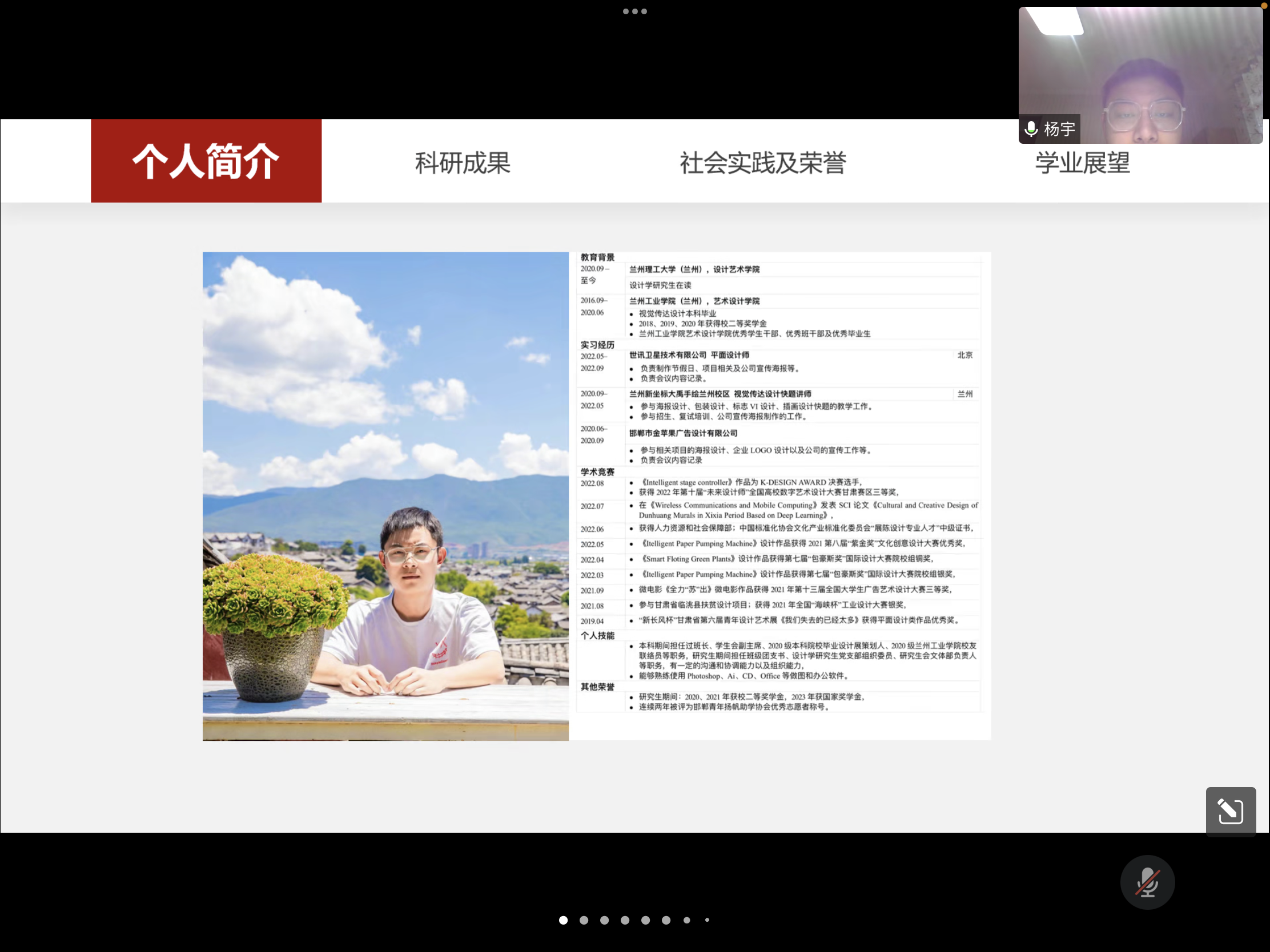The height and width of the screenshot is (952, 1270).
Task: Open the 社会实践及荣誉 tab
Action: 762,163
